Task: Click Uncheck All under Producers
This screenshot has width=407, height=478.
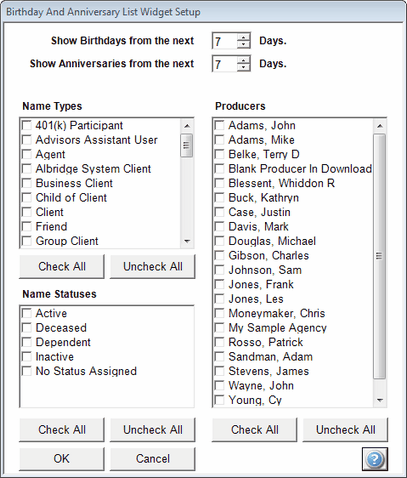Action: point(345,430)
